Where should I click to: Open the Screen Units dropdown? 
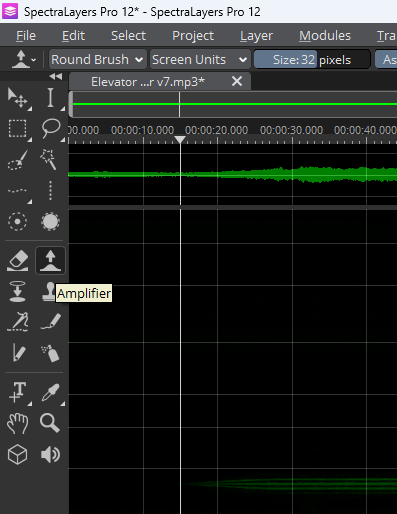coord(200,60)
